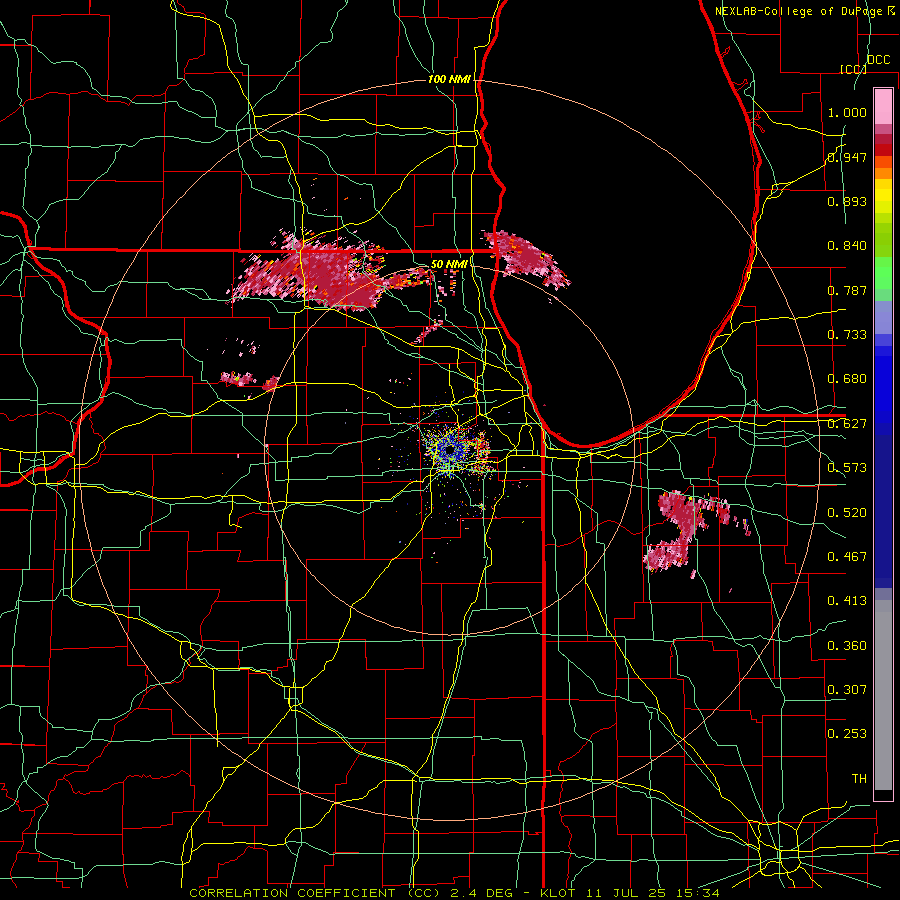Click the 100 NMI range ring label
Viewport: 900px width, 900px height.
(x=449, y=79)
